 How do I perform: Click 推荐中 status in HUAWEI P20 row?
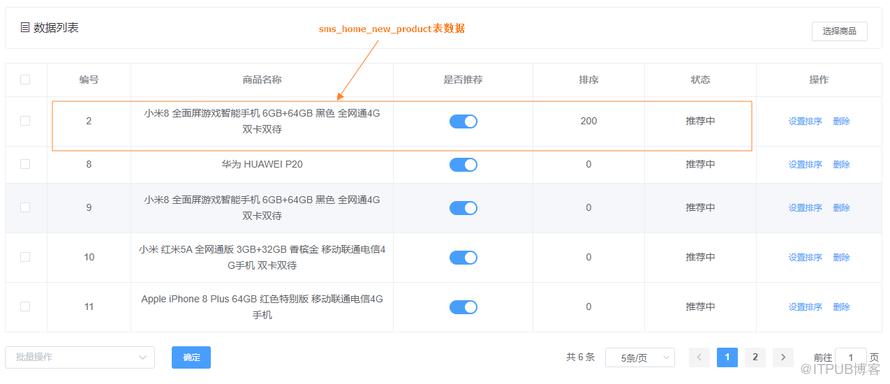(700, 164)
